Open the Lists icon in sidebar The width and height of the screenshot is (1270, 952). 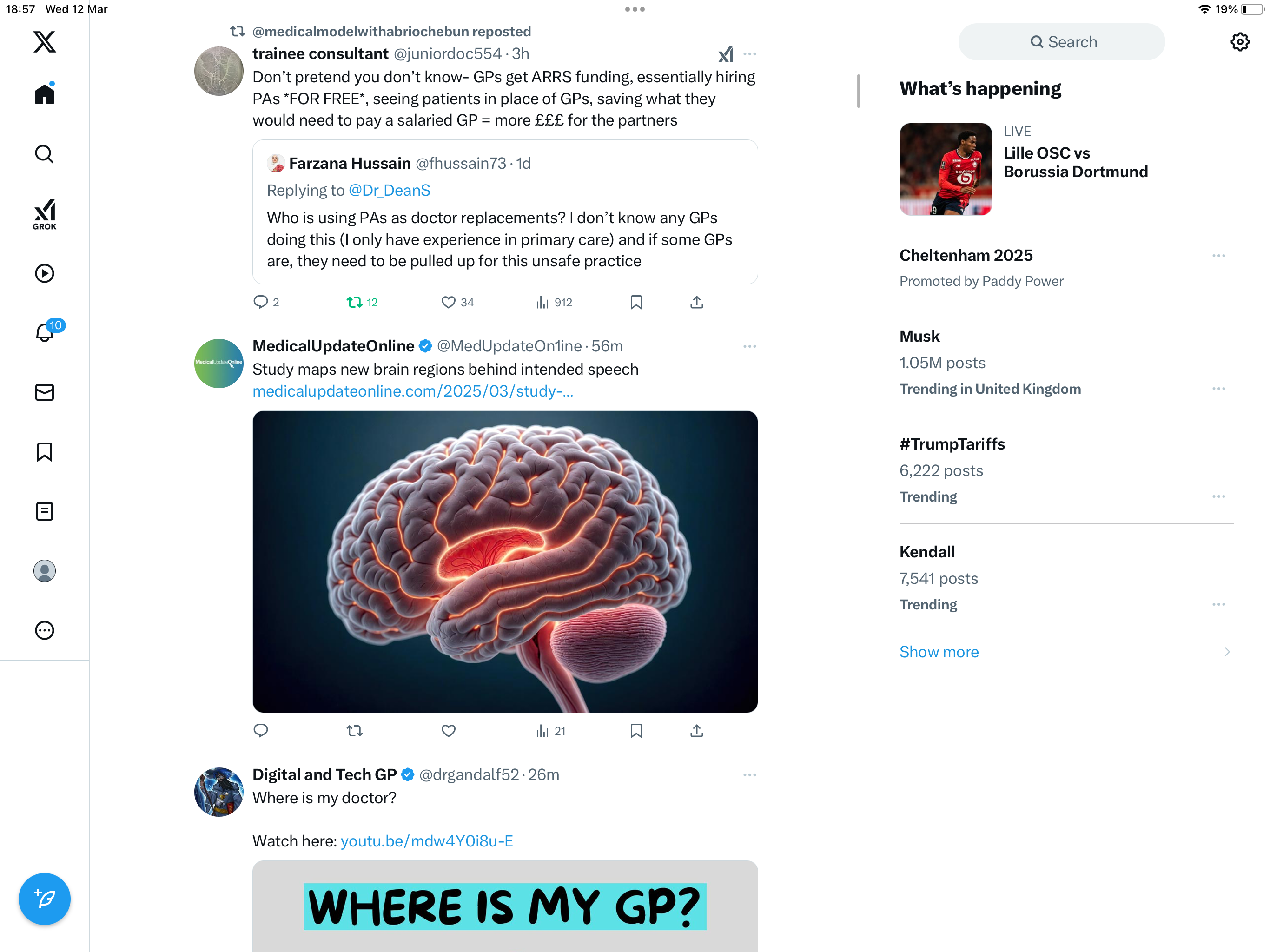(44, 511)
